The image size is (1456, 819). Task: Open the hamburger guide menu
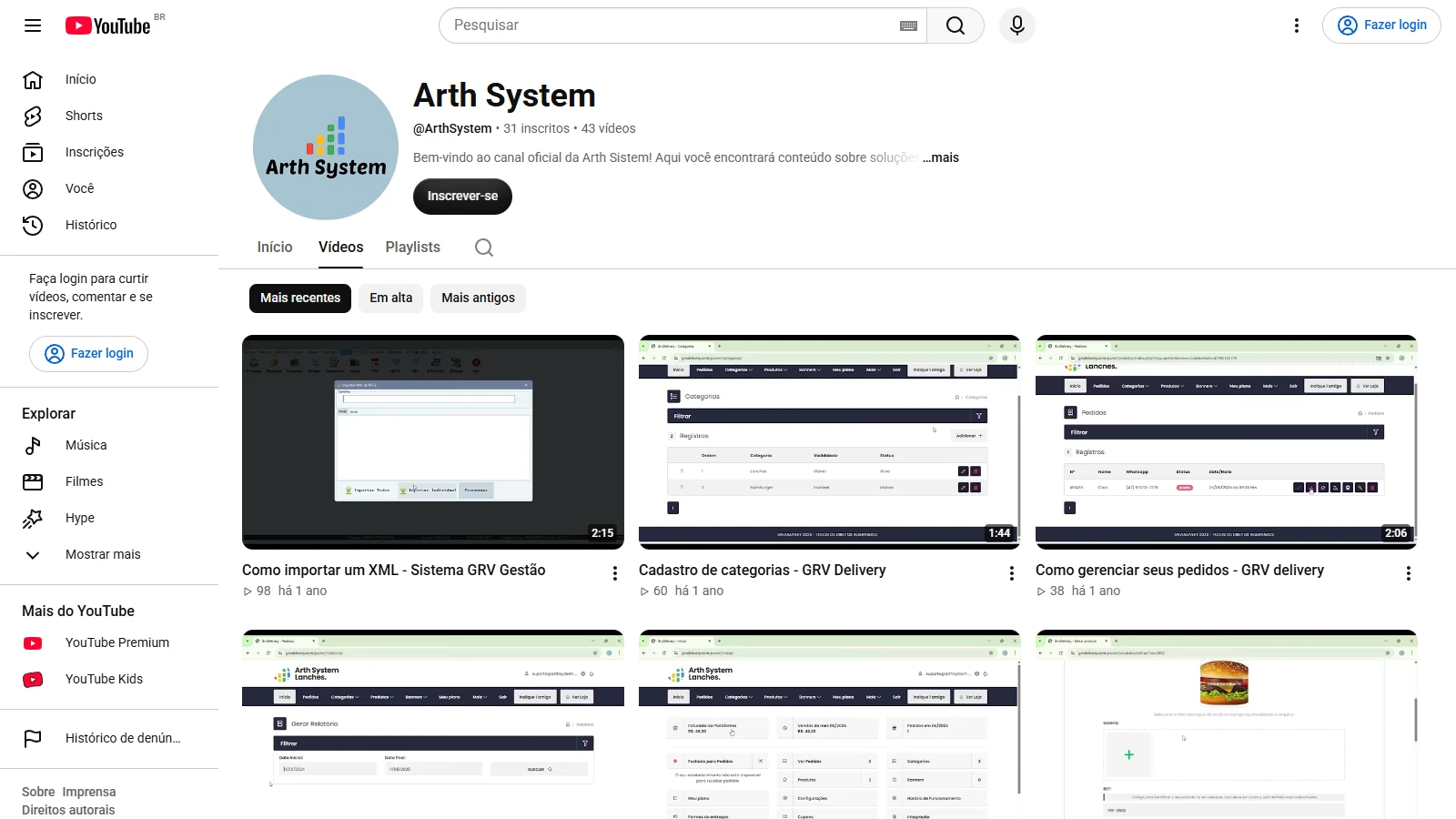(33, 25)
